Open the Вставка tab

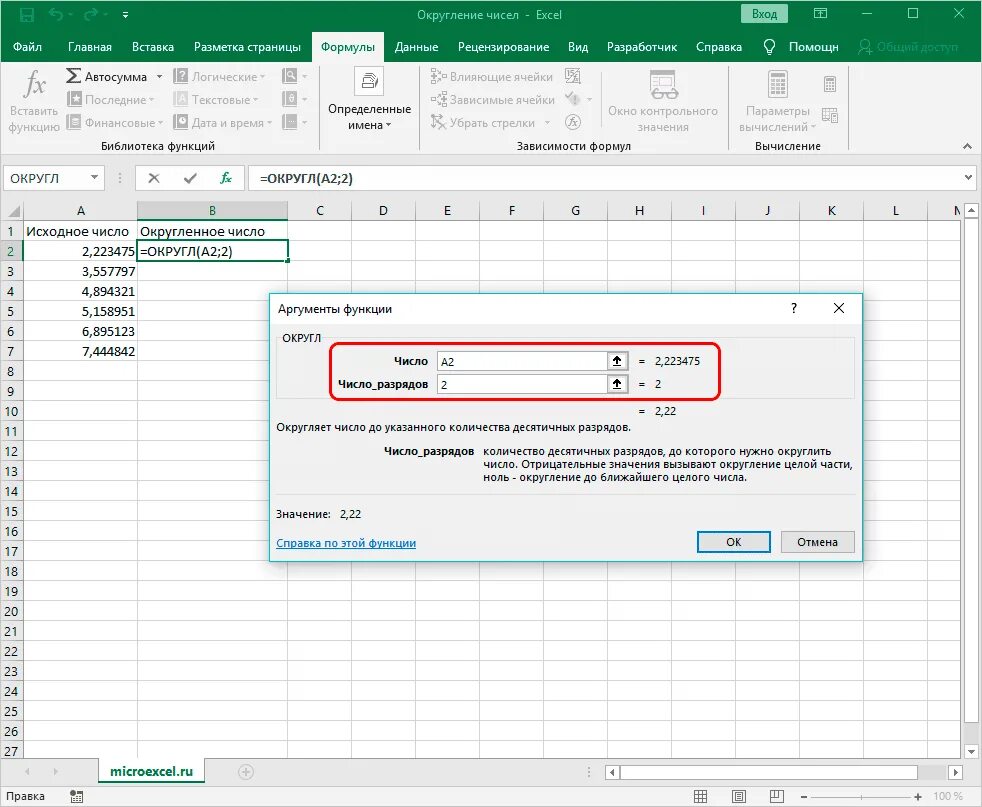coord(153,47)
